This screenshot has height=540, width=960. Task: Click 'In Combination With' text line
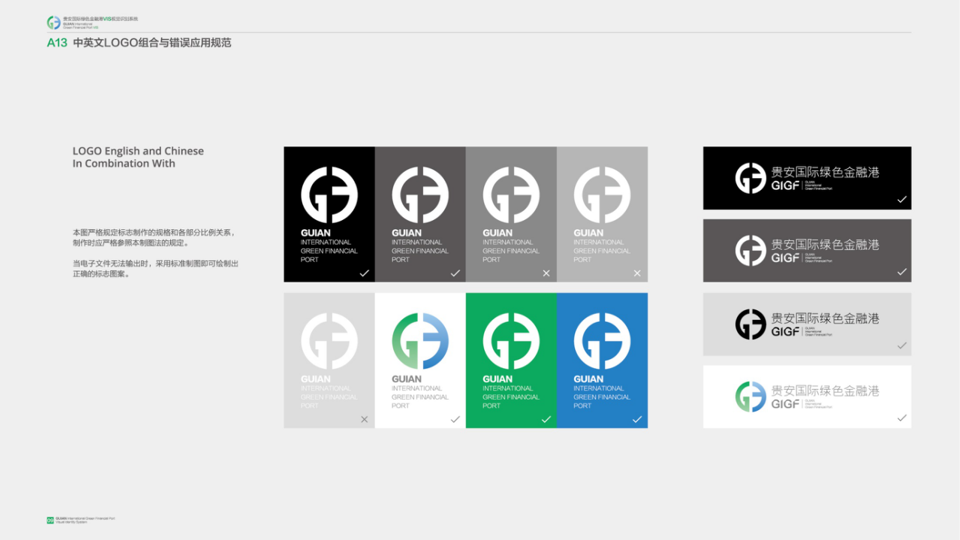(124, 163)
